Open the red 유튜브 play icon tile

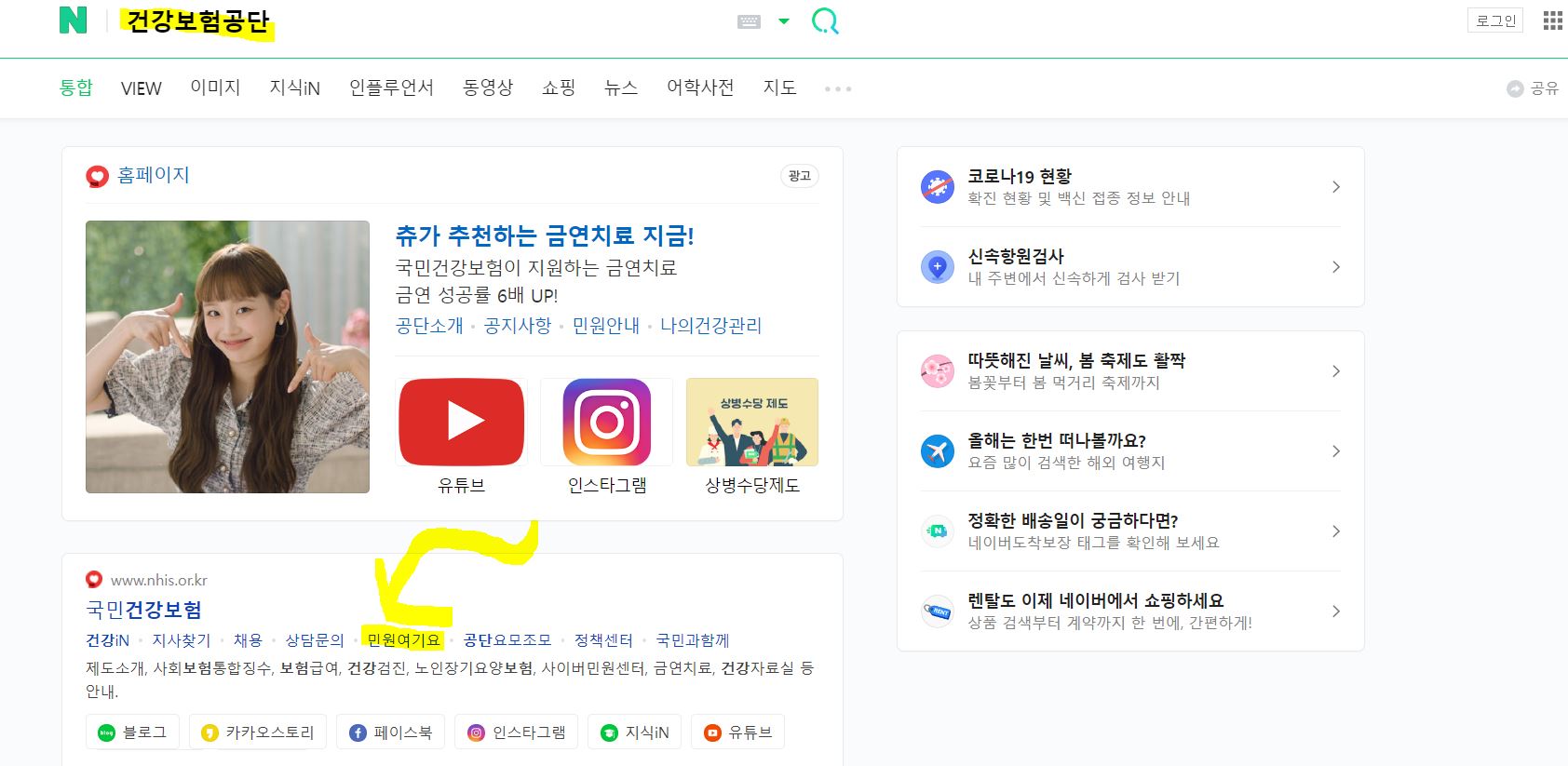[462, 422]
